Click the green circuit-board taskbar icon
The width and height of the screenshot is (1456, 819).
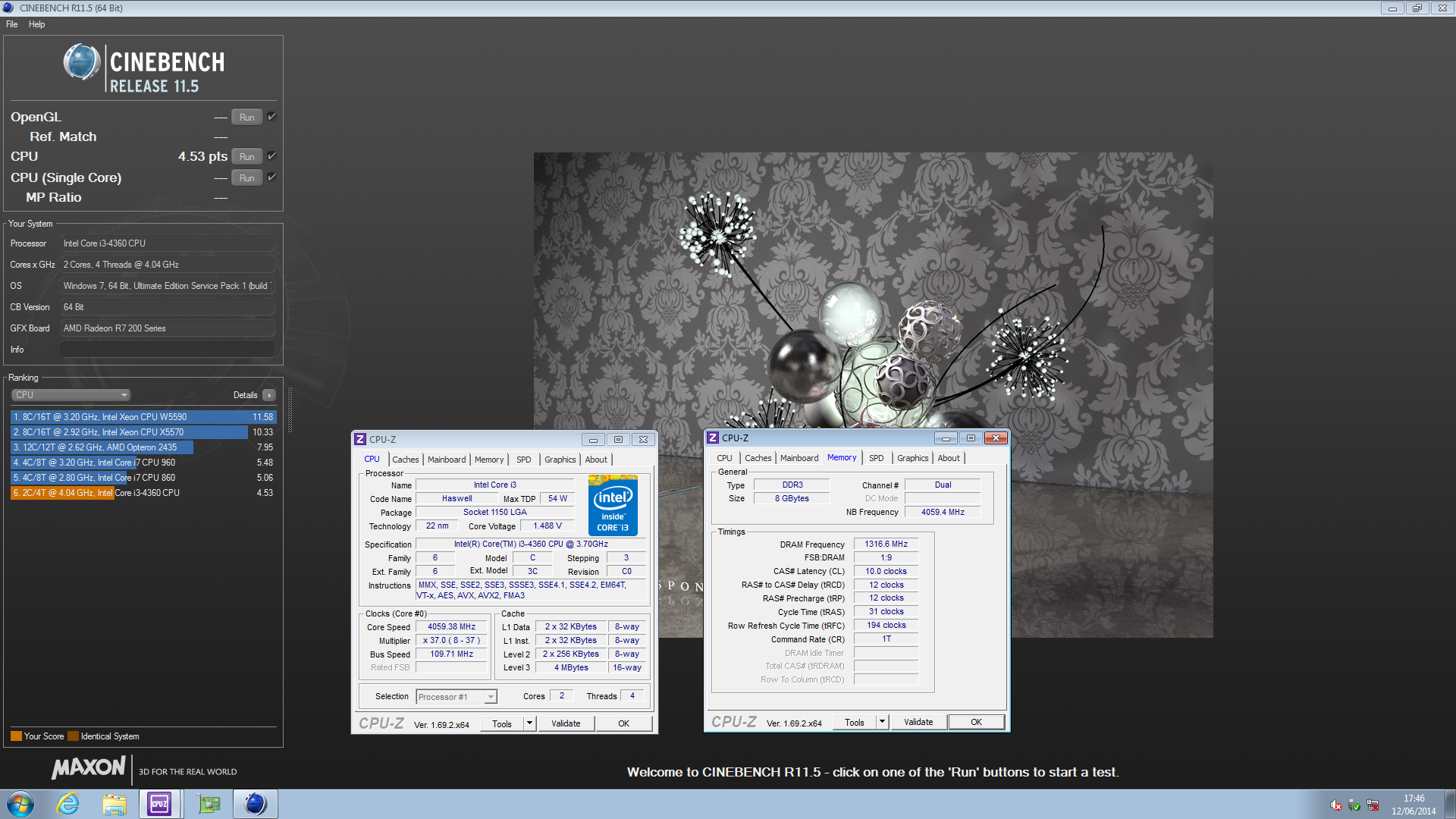click(x=208, y=805)
